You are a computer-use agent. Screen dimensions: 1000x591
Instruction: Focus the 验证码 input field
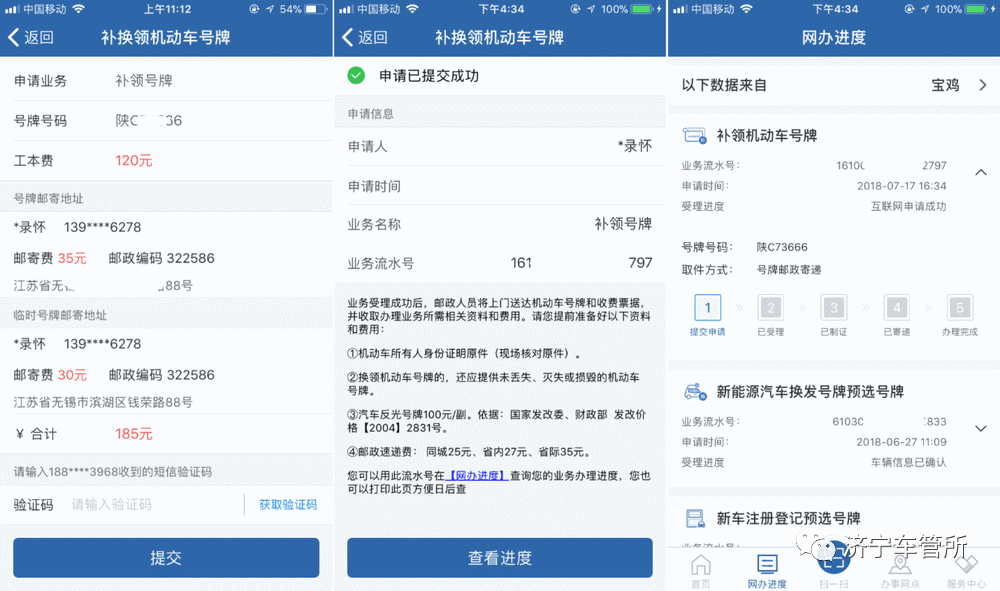[153, 504]
